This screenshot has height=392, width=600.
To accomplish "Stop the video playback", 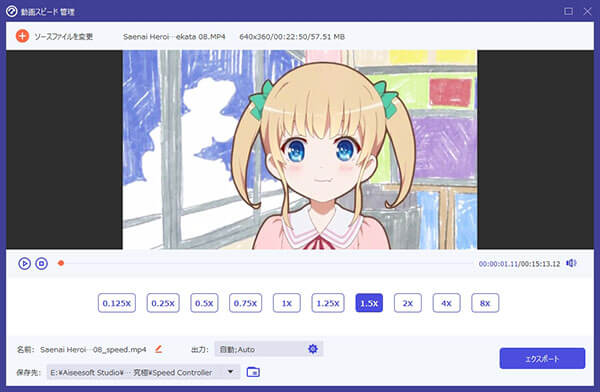I will point(41,263).
